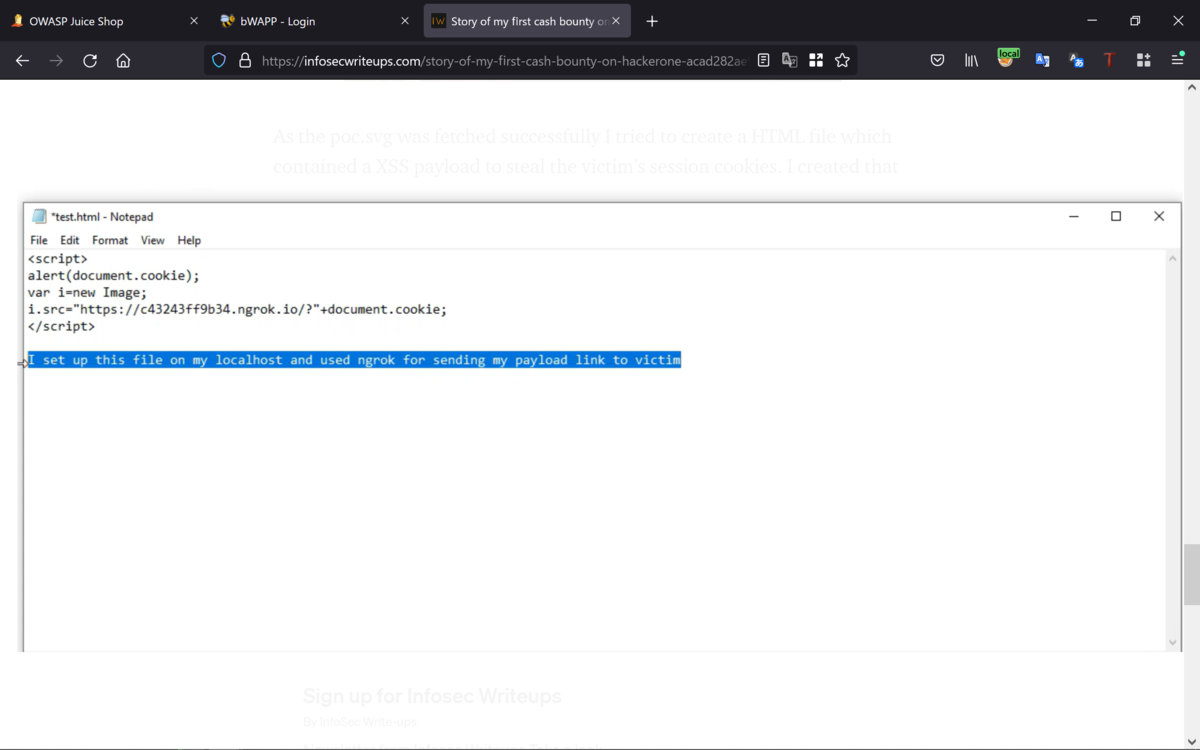The height and width of the screenshot is (750, 1200).
Task: Reload the current page
Action: (90, 61)
